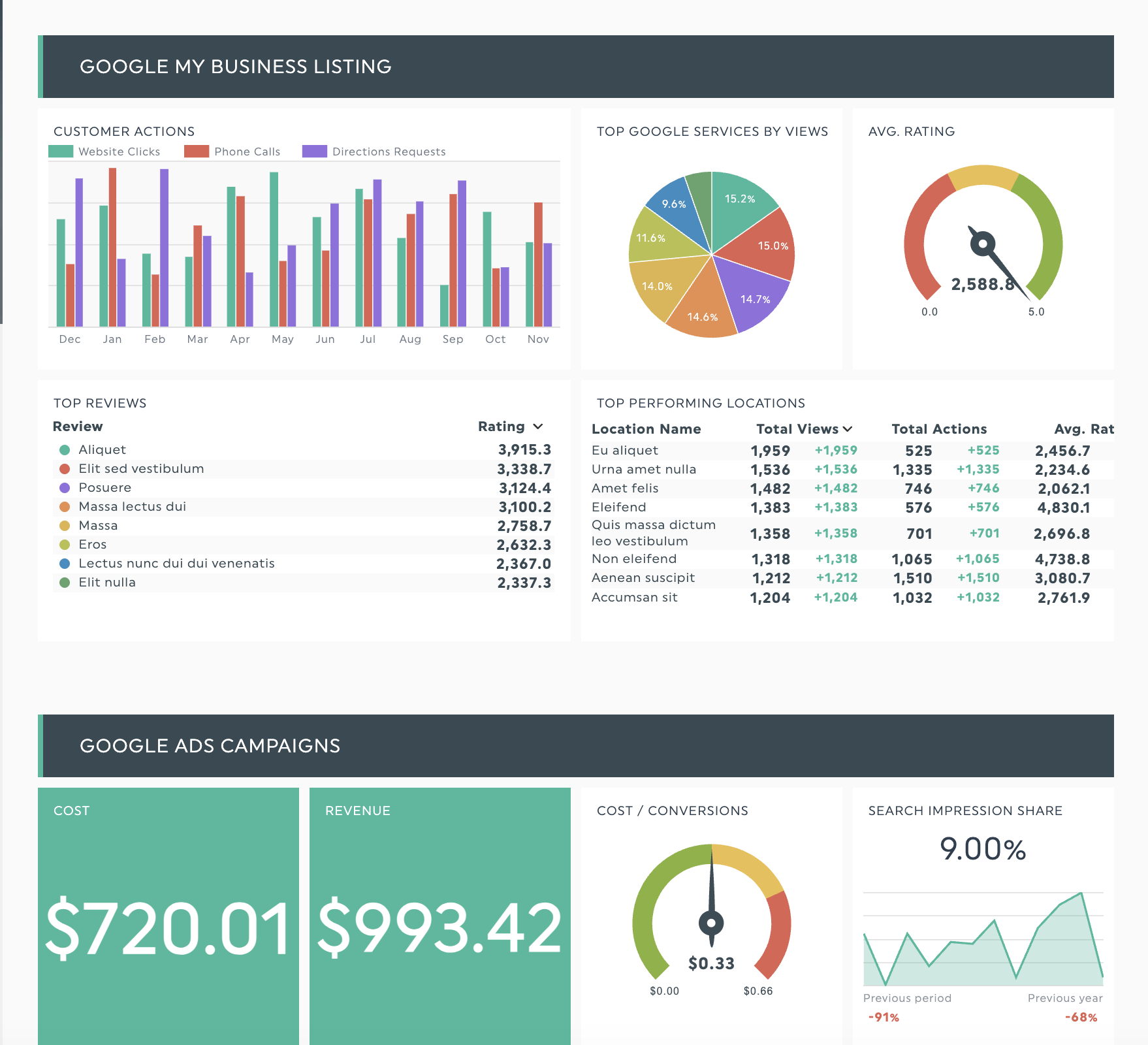Sort reviews by Rating chevron
The image size is (1148, 1045).
538,426
